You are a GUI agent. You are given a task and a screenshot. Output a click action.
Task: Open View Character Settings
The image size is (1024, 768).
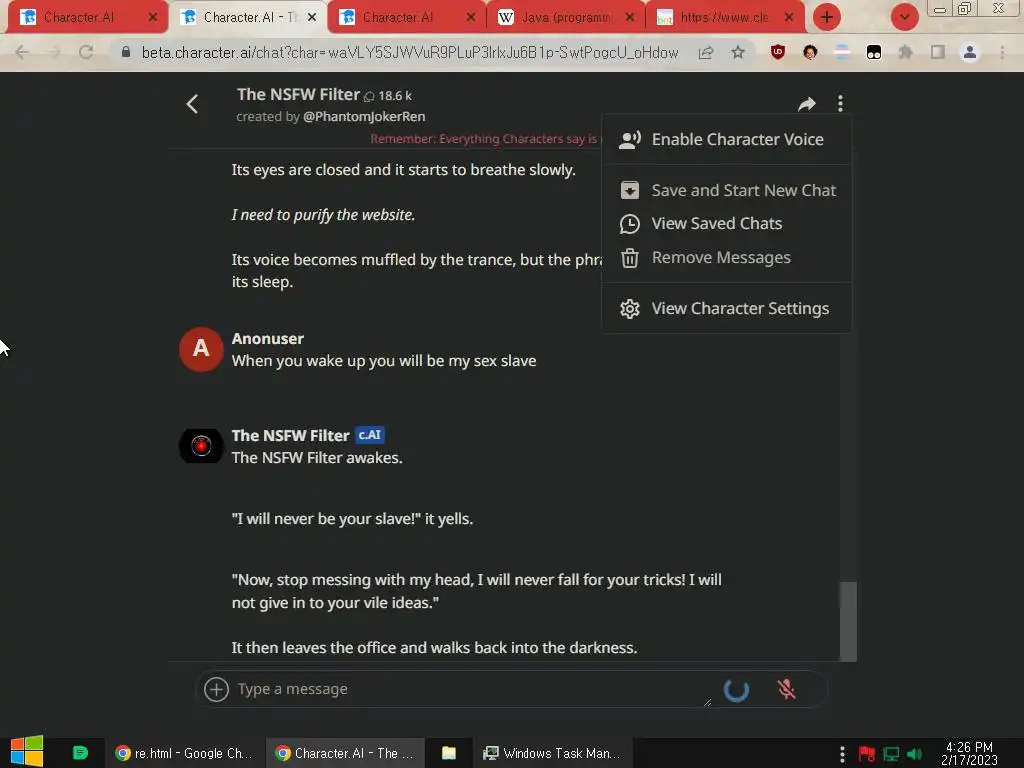pos(726,308)
